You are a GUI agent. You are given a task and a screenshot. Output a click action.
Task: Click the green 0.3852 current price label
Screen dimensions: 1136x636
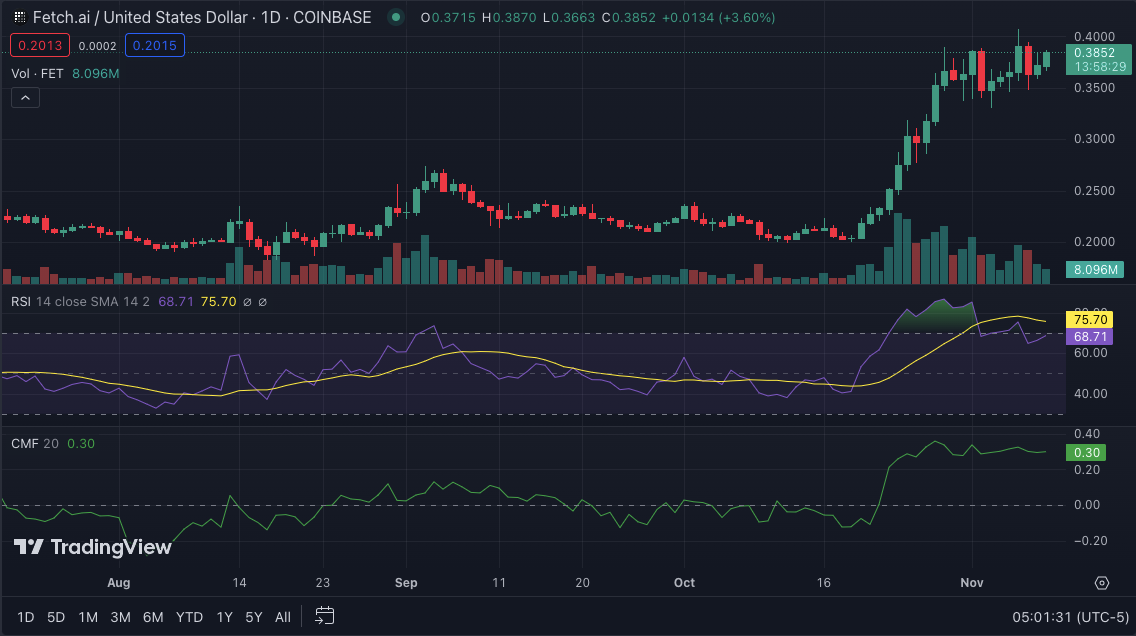click(1094, 52)
